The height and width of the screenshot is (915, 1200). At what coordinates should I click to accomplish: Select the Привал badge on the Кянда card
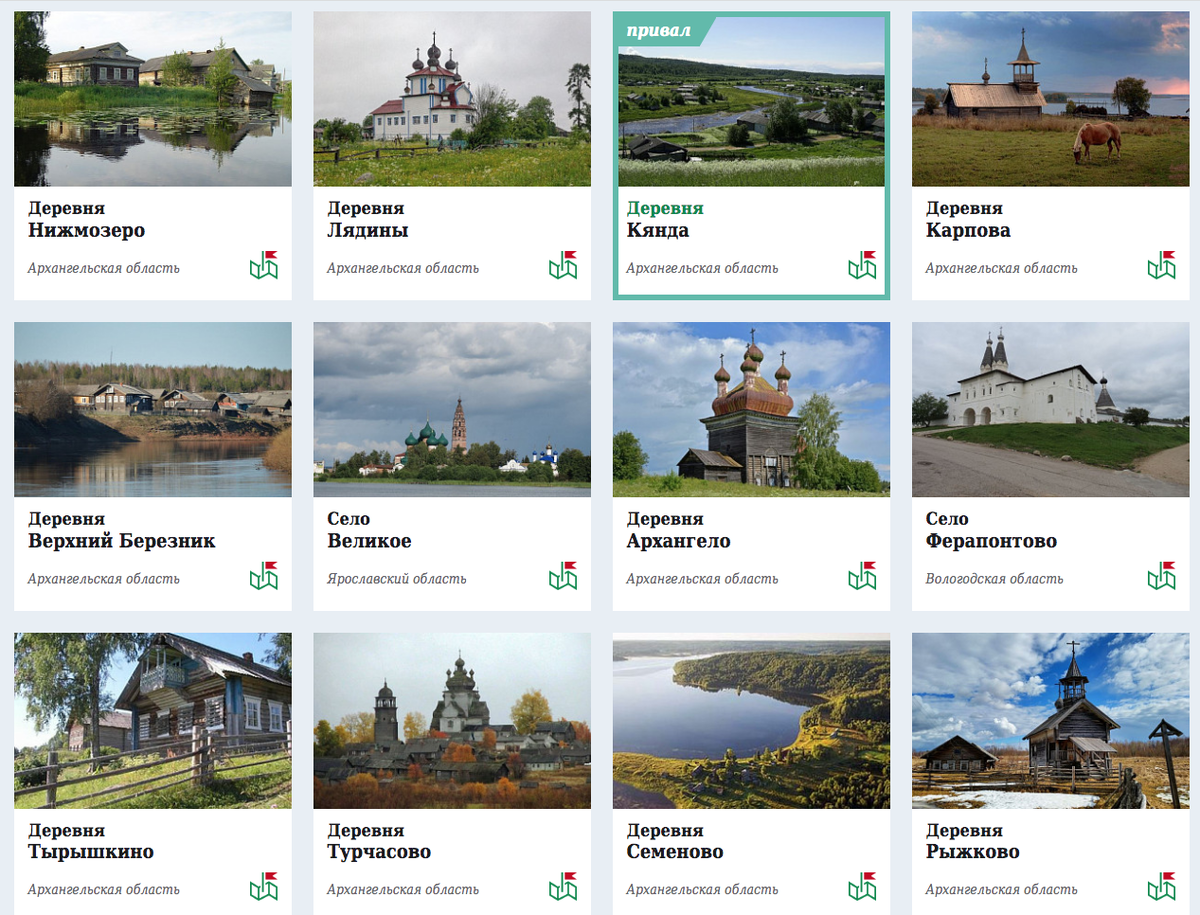[659, 31]
